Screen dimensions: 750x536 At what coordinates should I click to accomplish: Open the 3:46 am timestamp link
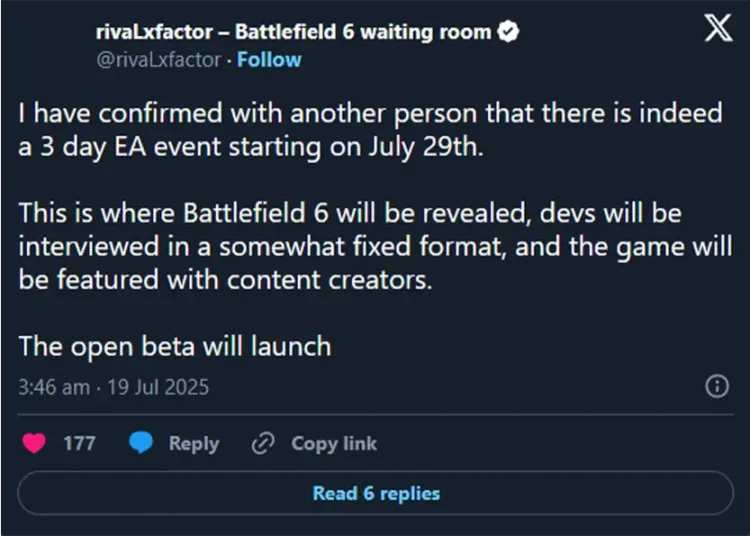(54, 387)
